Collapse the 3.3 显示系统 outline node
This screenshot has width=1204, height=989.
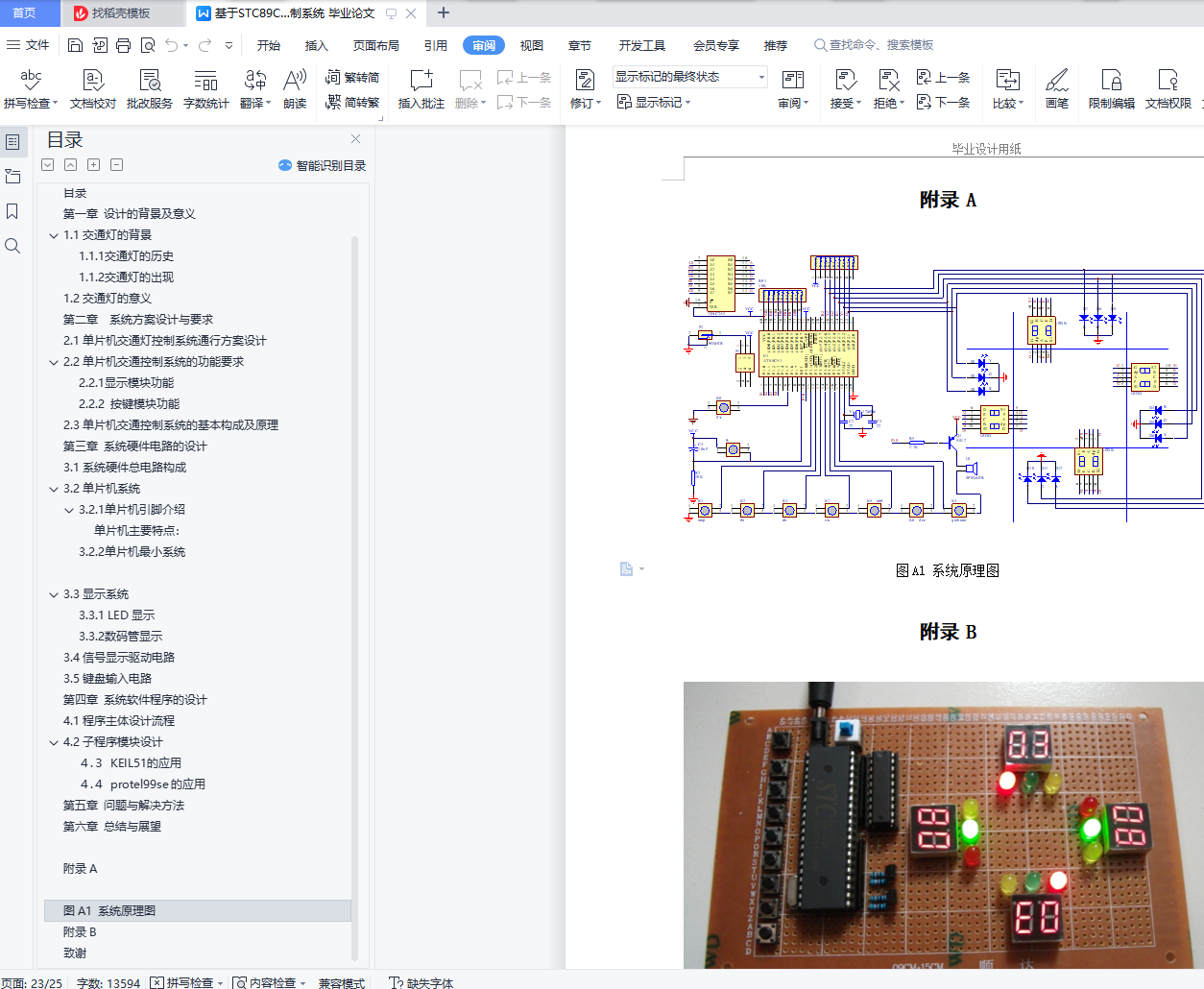tap(54, 594)
